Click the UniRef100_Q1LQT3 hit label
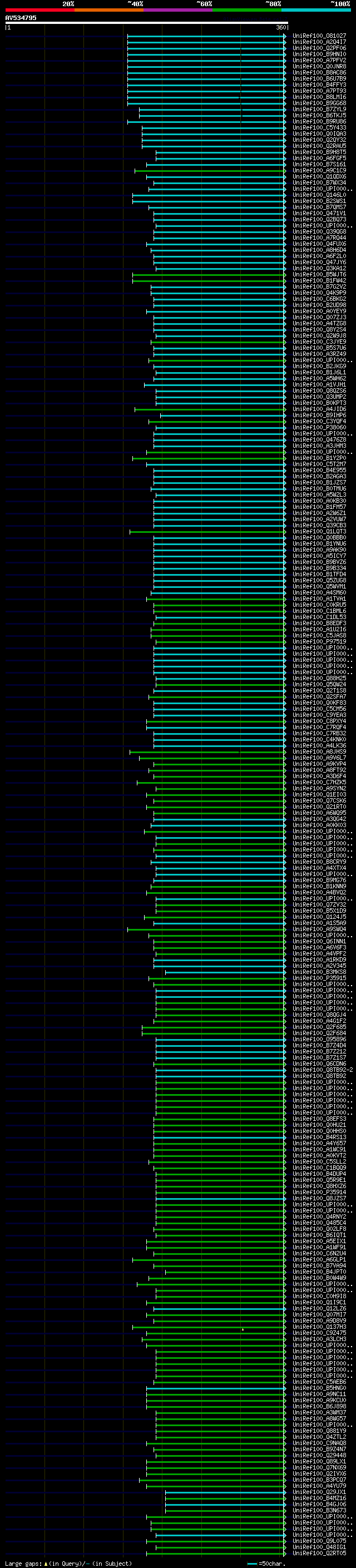 click(319, 531)
